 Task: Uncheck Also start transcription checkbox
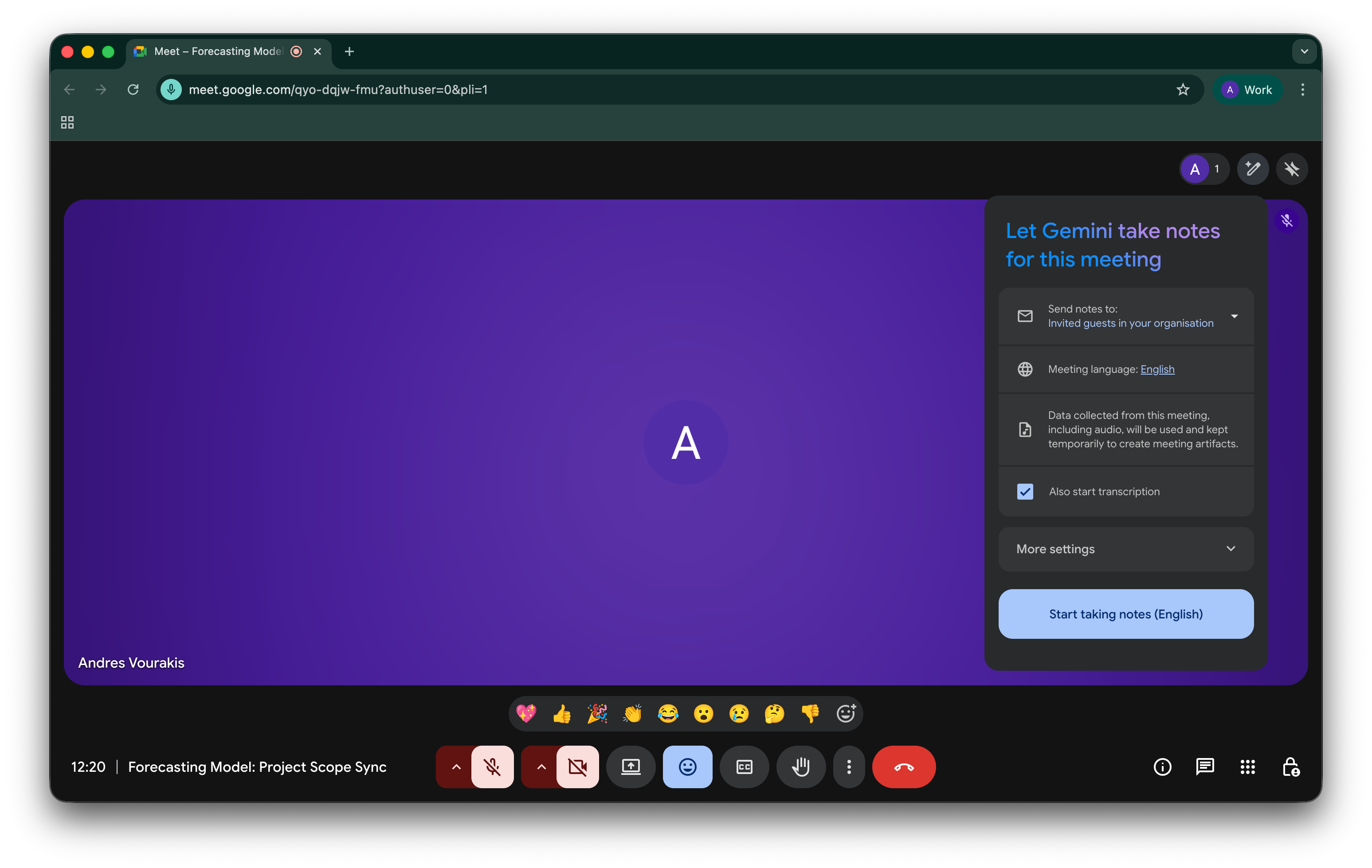click(x=1025, y=492)
